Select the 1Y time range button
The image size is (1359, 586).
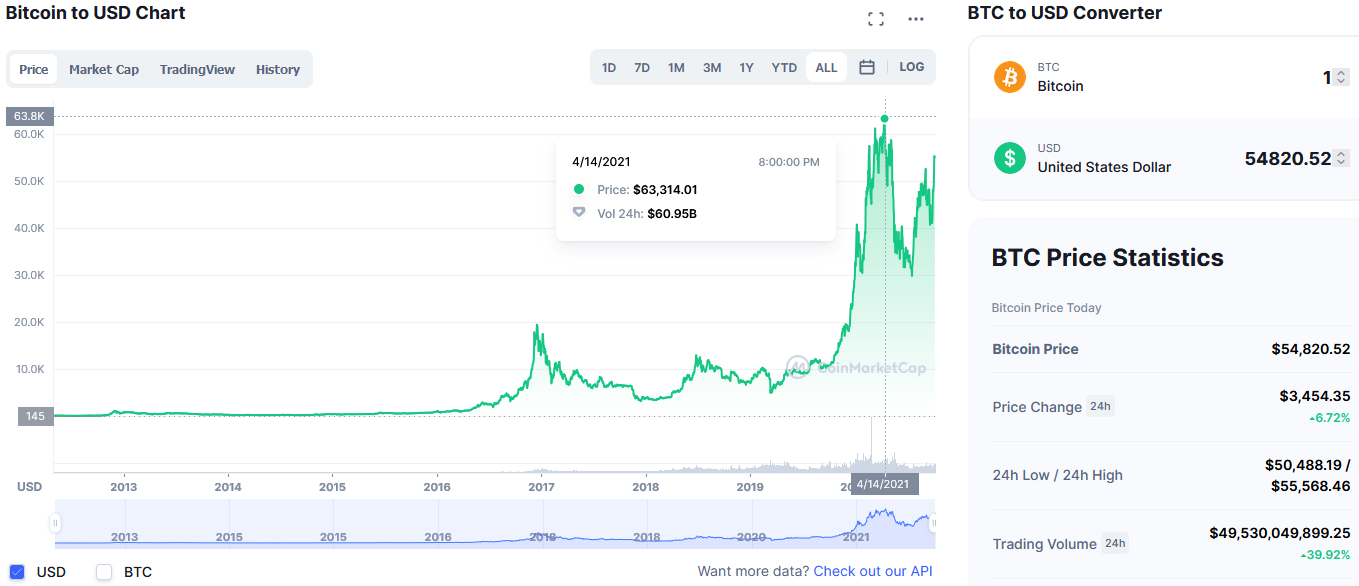coord(746,67)
